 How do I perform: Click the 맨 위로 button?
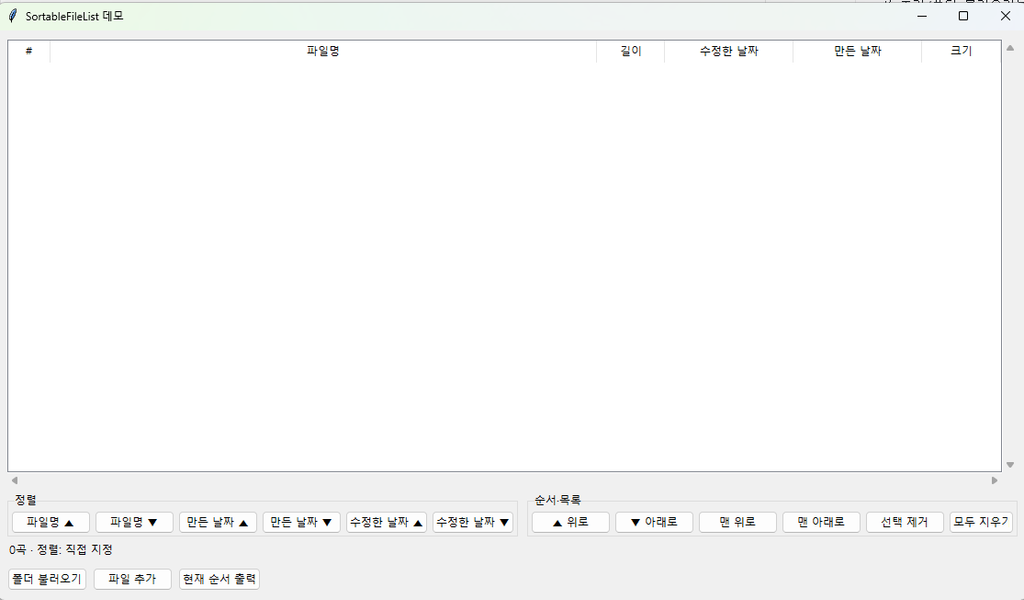[x=737, y=522]
